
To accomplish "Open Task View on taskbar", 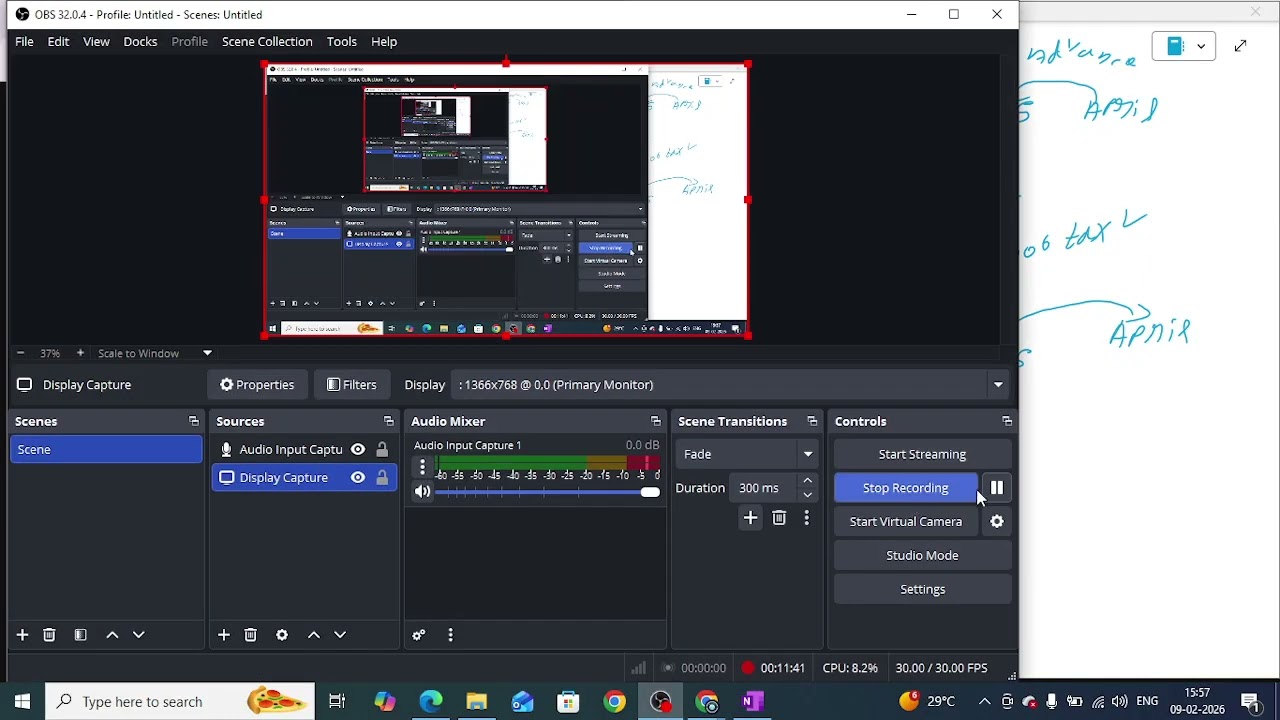I will 337,702.
